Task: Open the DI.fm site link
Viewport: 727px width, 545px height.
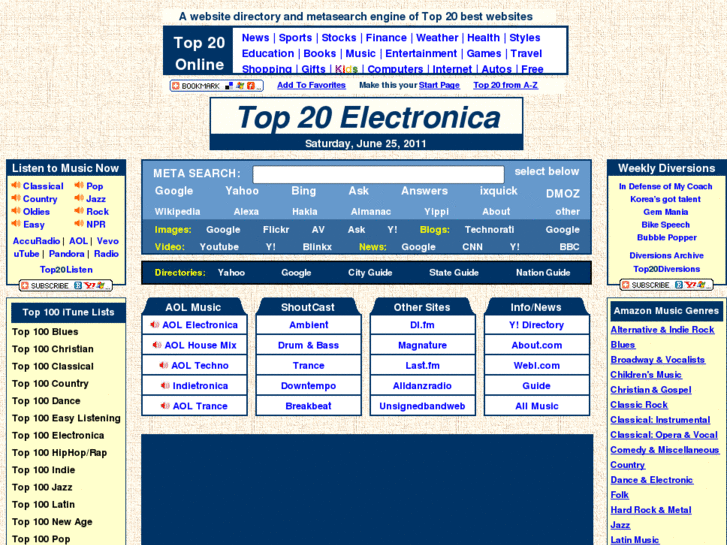Action: [x=422, y=325]
